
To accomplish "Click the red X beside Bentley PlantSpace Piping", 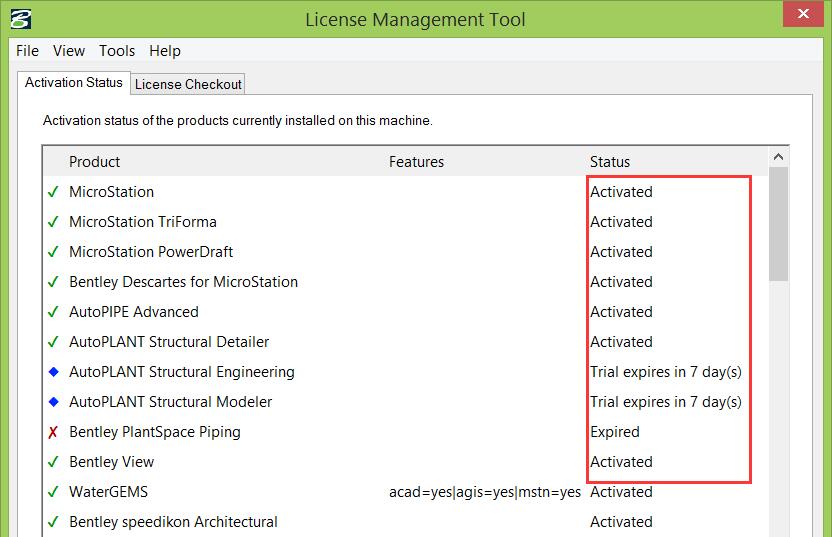I will tap(53, 432).
